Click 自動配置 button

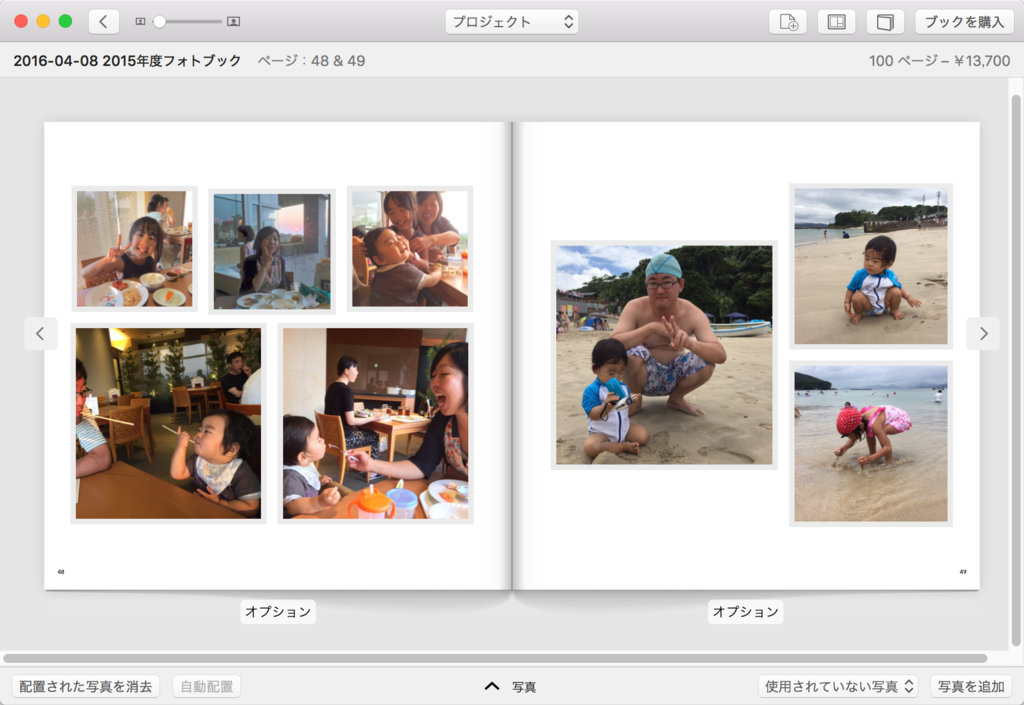(x=206, y=686)
